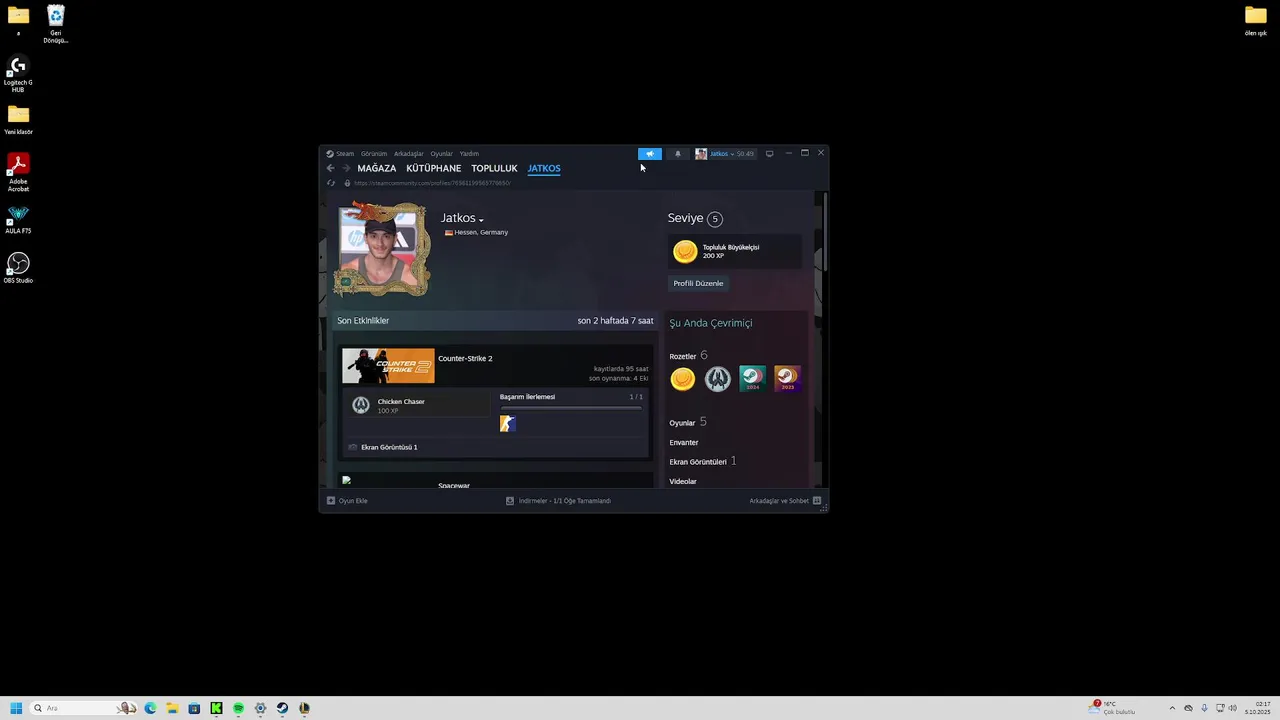
Task: Open the Görünüm menu
Action: (x=374, y=154)
